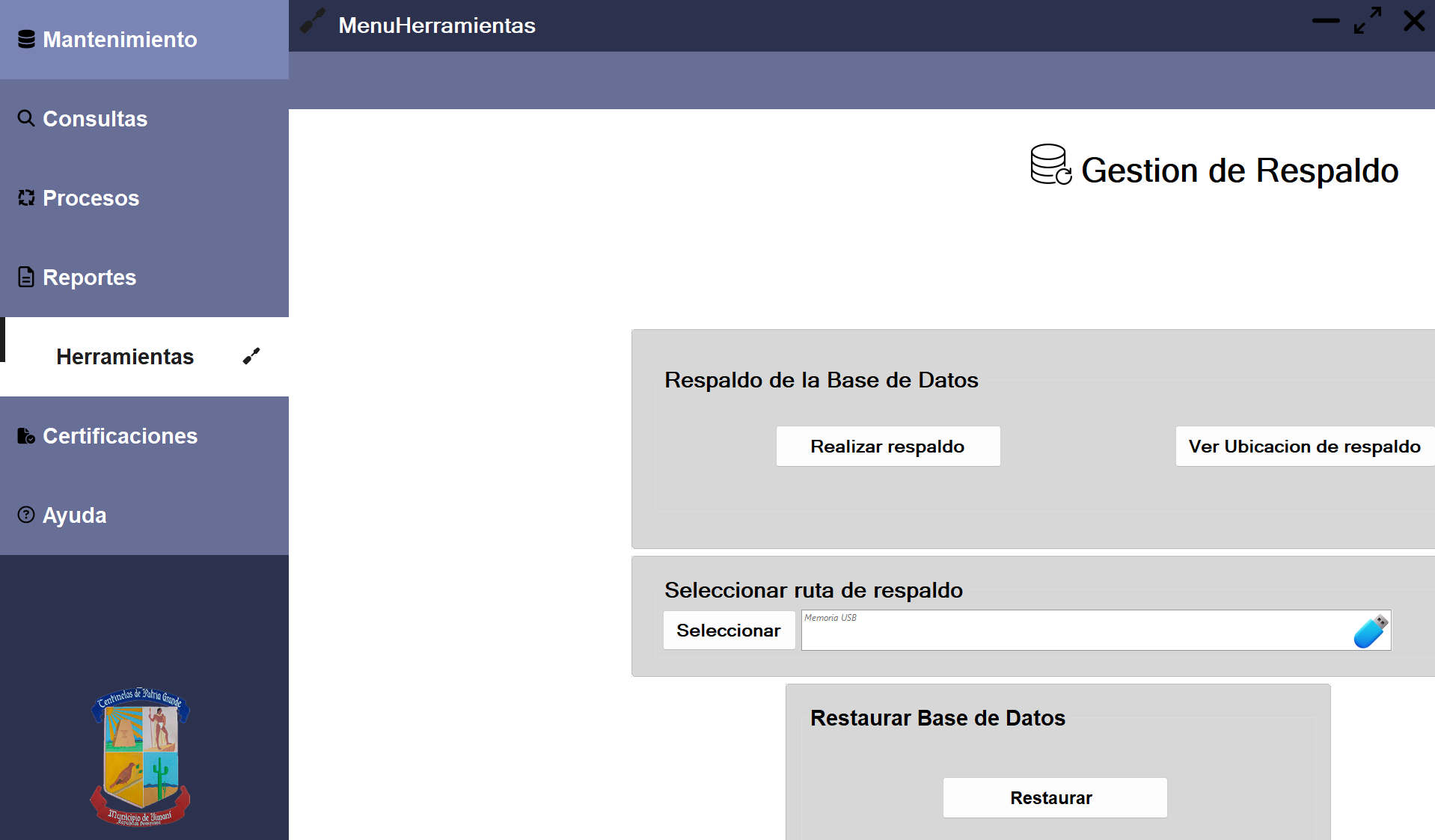The width and height of the screenshot is (1435, 840).
Task: Click the Restaurar Base de Datos label
Action: pos(937,718)
